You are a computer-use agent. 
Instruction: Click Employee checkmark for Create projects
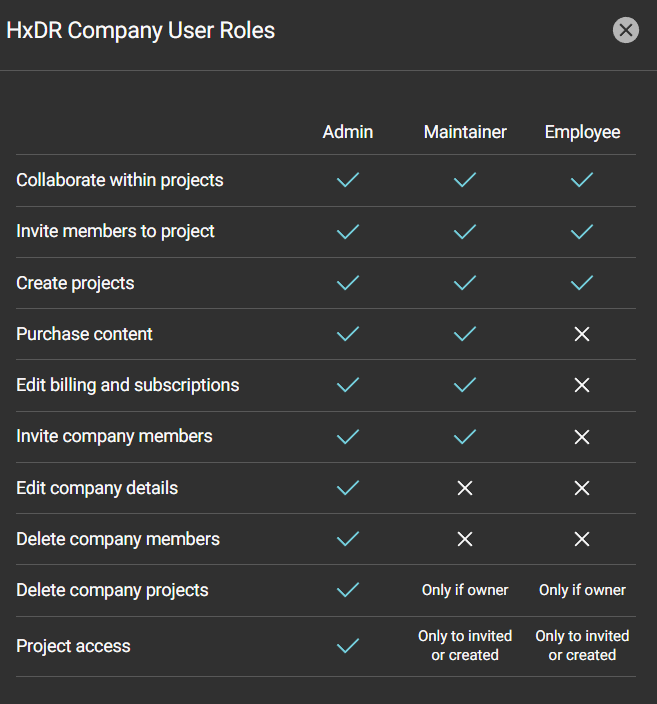pos(582,283)
